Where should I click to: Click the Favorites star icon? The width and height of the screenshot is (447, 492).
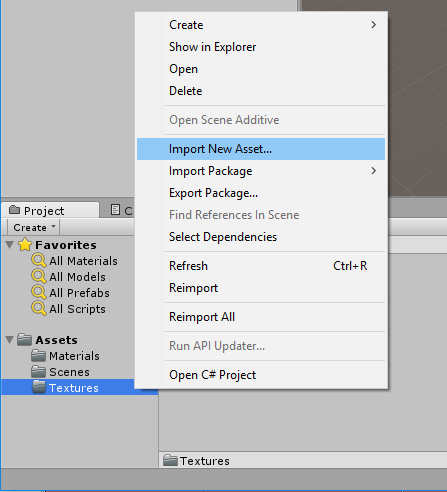[25, 245]
